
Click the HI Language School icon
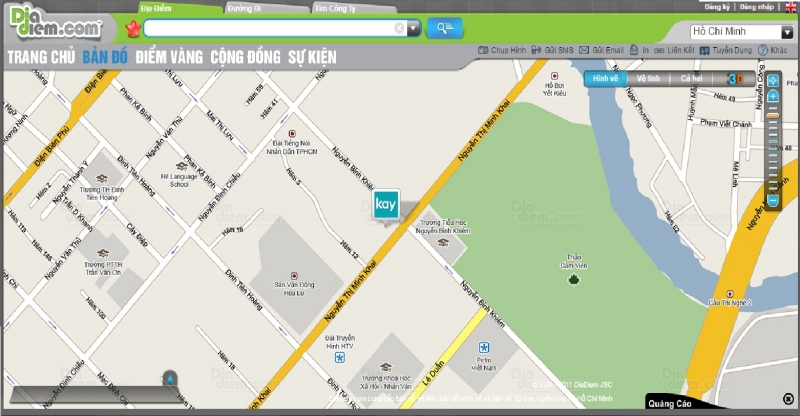click(181, 166)
